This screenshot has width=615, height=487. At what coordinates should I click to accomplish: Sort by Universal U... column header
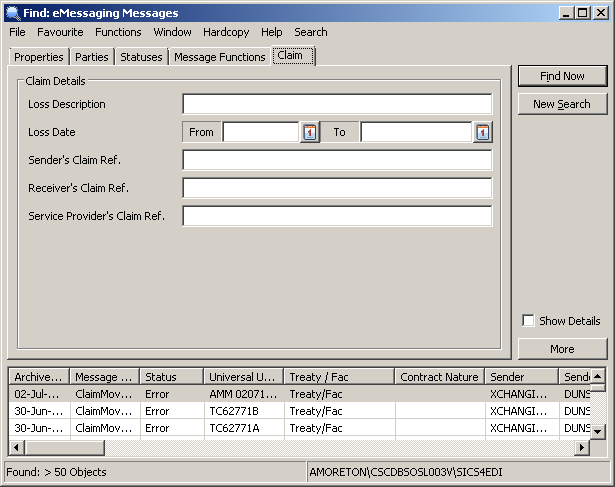pyautogui.click(x=244, y=377)
